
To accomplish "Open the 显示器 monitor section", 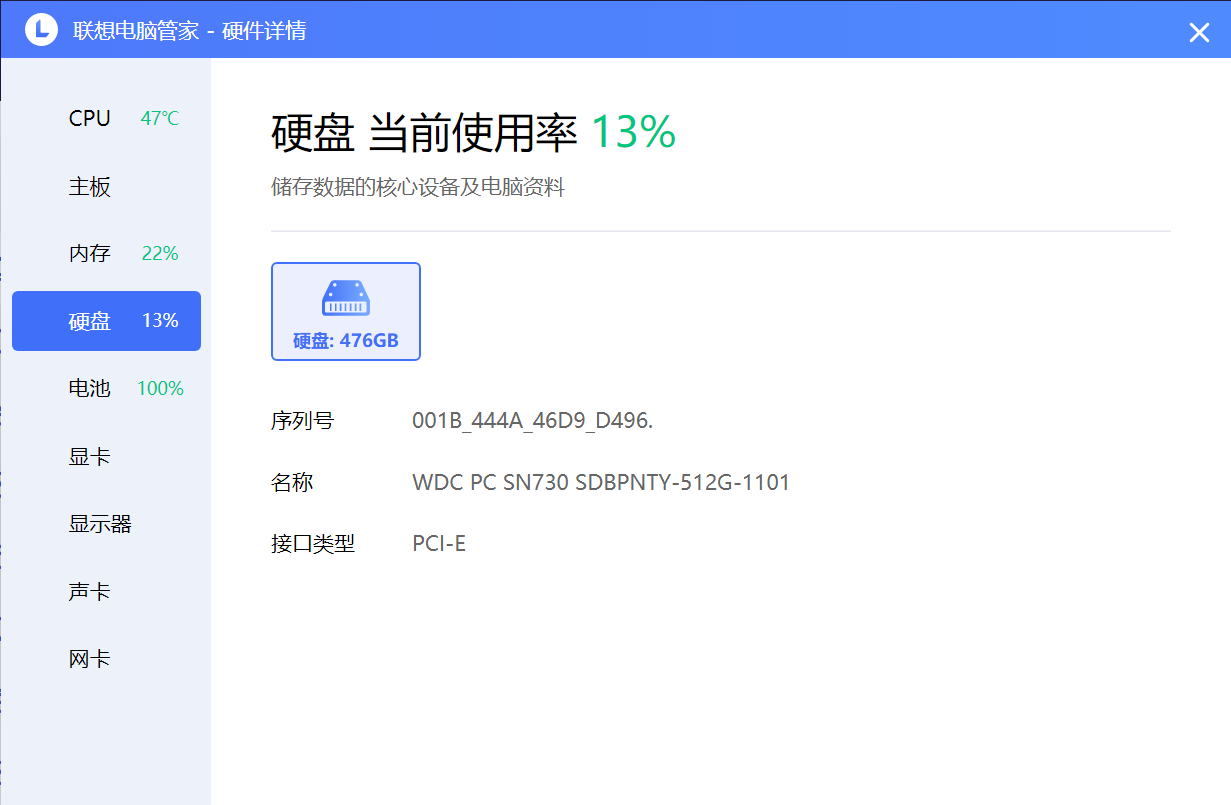I will pyautogui.click(x=106, y=524).
